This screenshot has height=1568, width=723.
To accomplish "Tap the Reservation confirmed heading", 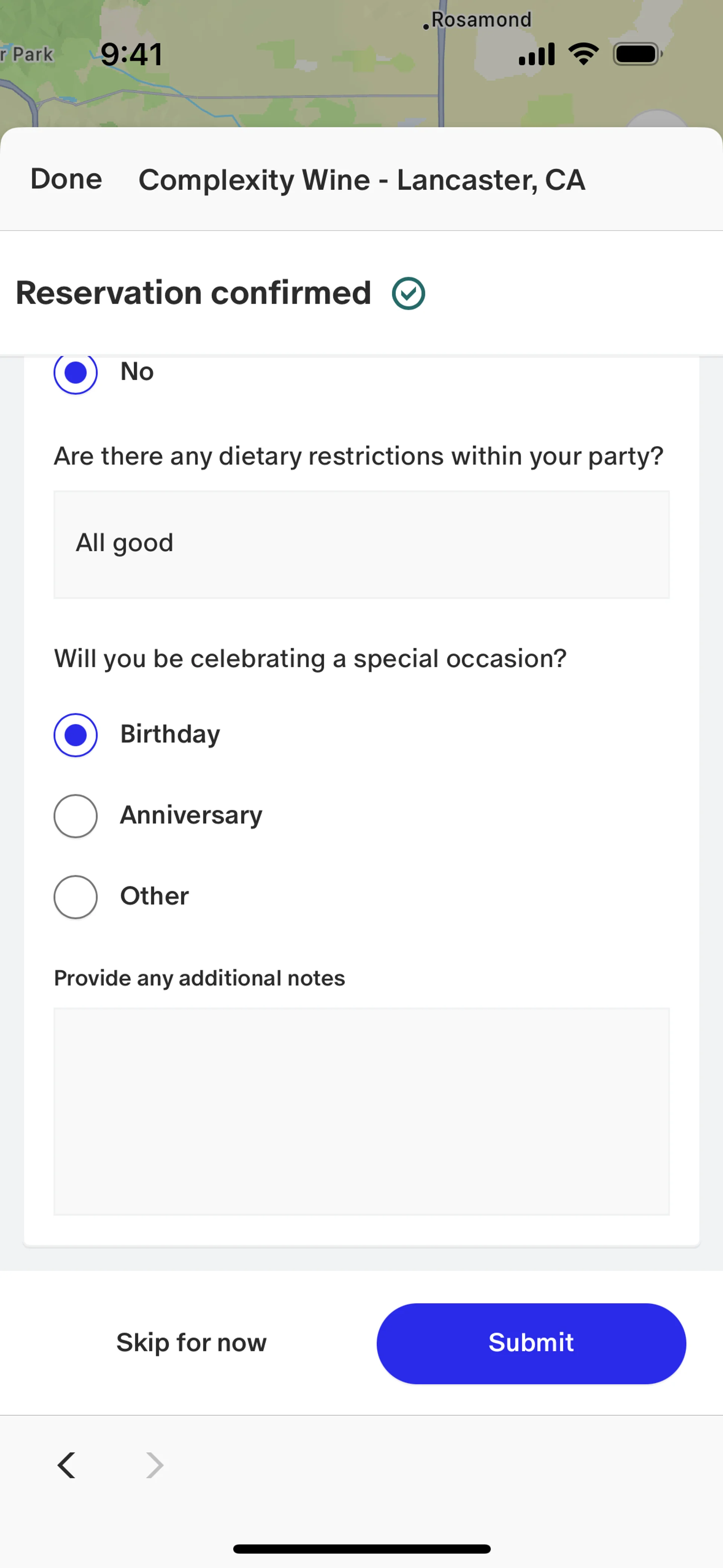I will tap(194, 293).
